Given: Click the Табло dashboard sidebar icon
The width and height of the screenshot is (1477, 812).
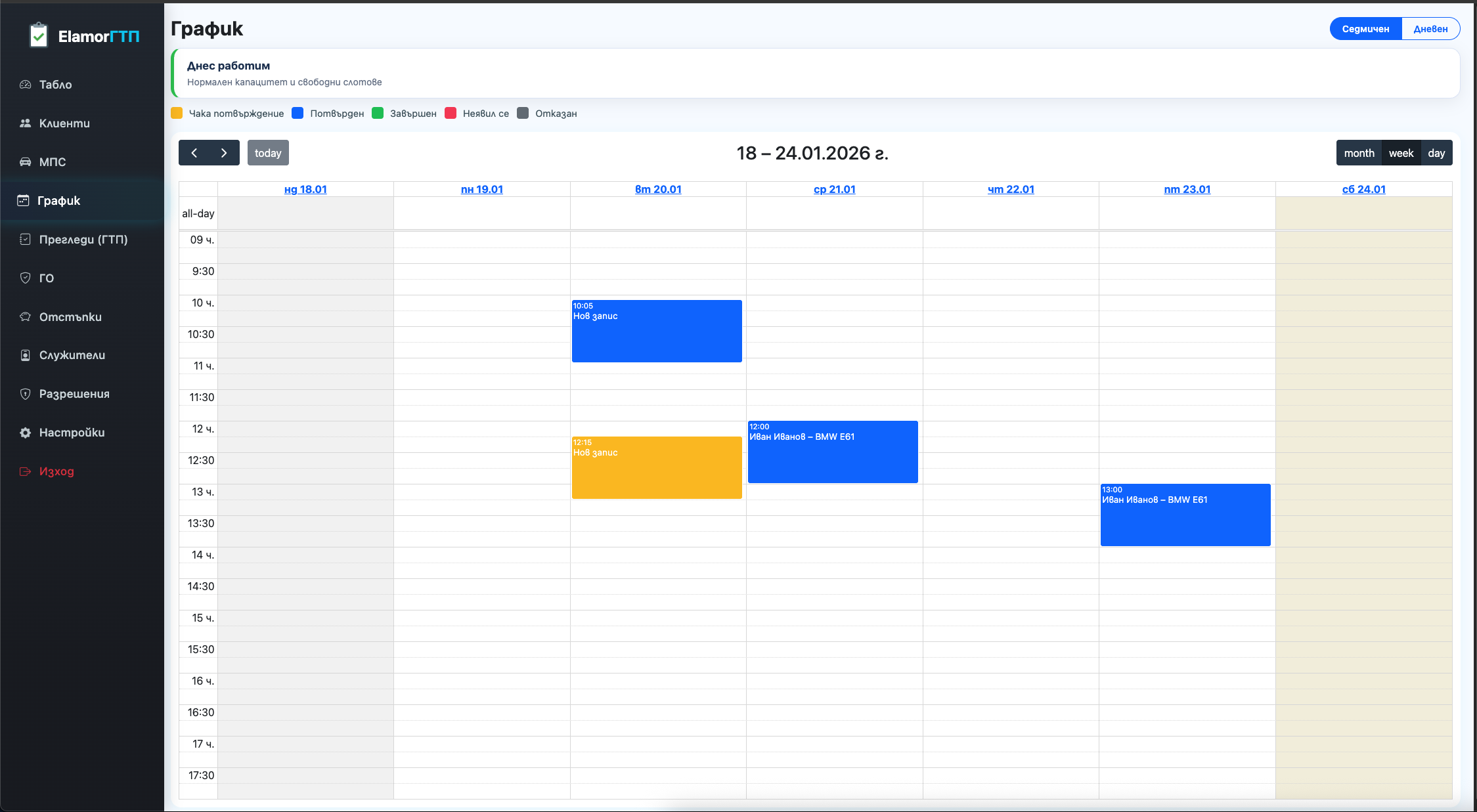Looking at the screenshot, I should pyautogui.click(x=26, y=85).
